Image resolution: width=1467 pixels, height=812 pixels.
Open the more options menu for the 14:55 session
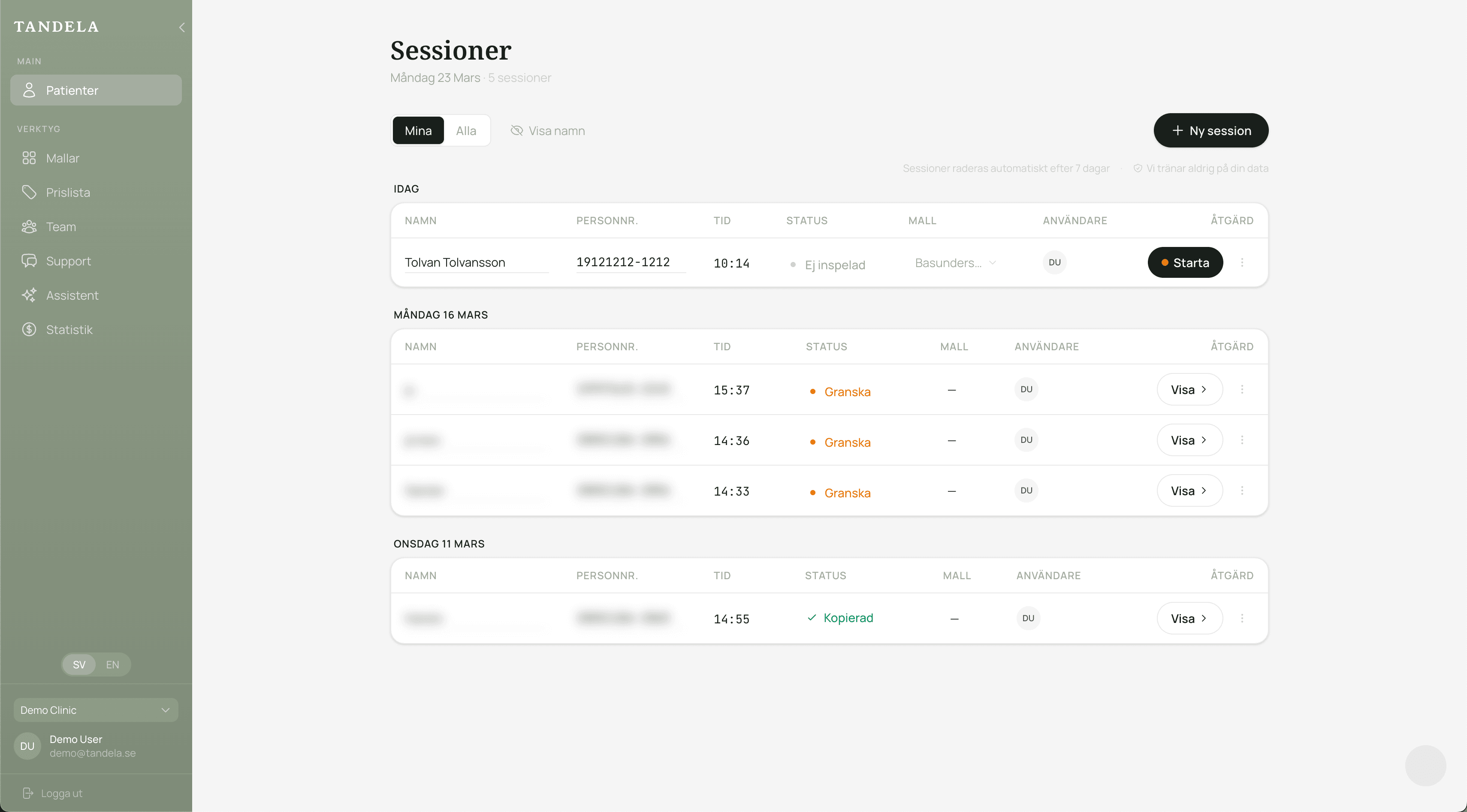[x=1242, y=618]
